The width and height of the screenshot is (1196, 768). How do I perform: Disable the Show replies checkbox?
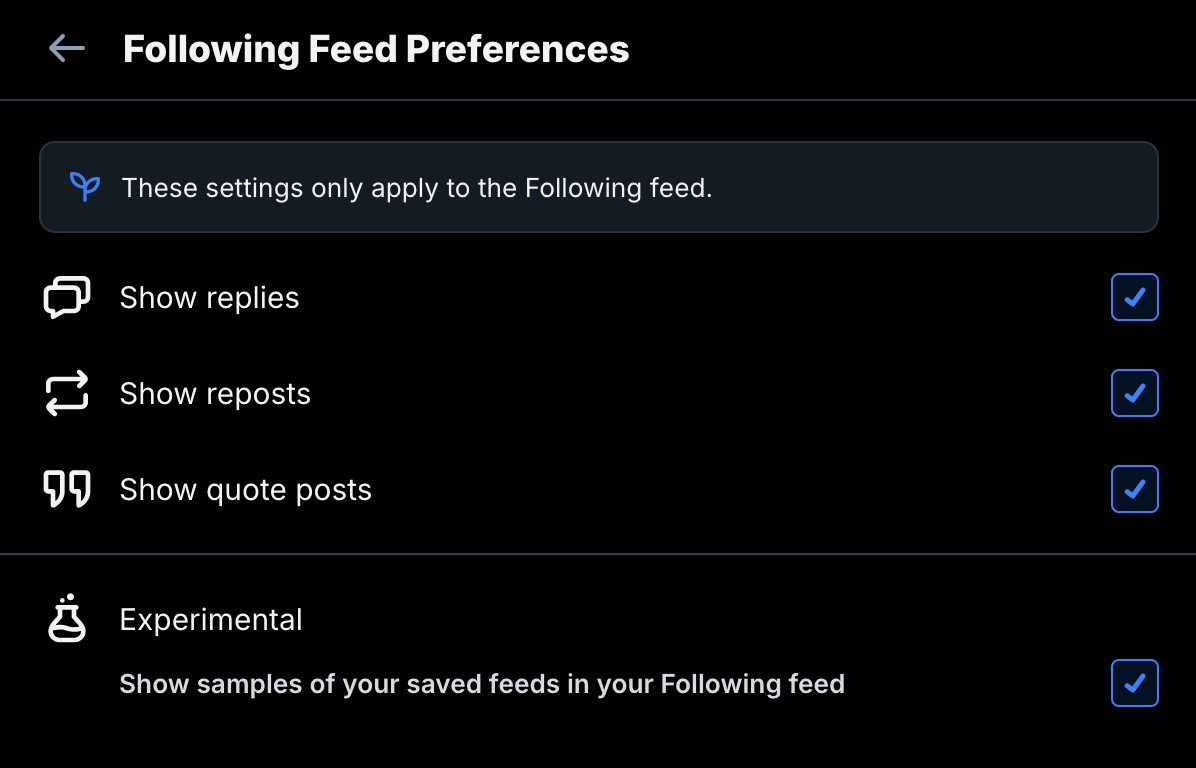(1134, 298)
